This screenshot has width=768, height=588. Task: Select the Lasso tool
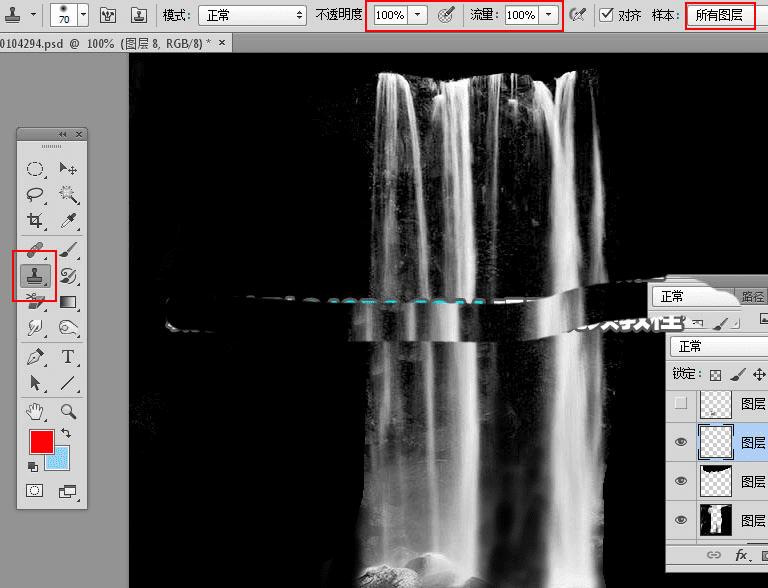(x=35, y=195)
